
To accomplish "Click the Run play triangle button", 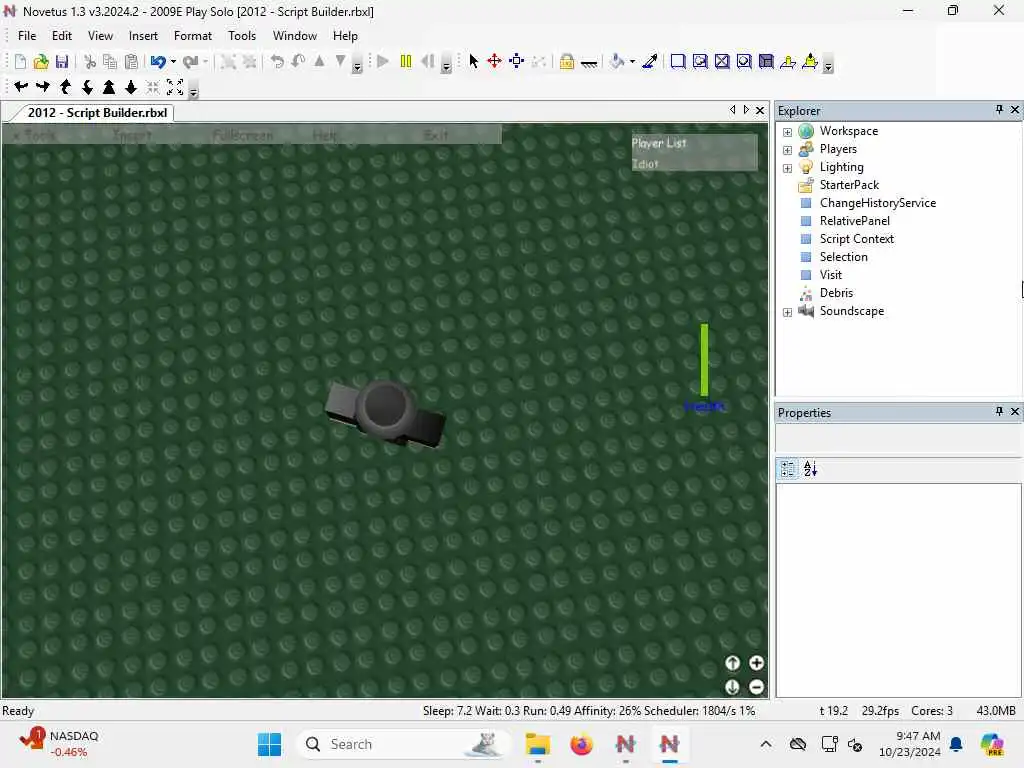I will click(x=383, y=61).
